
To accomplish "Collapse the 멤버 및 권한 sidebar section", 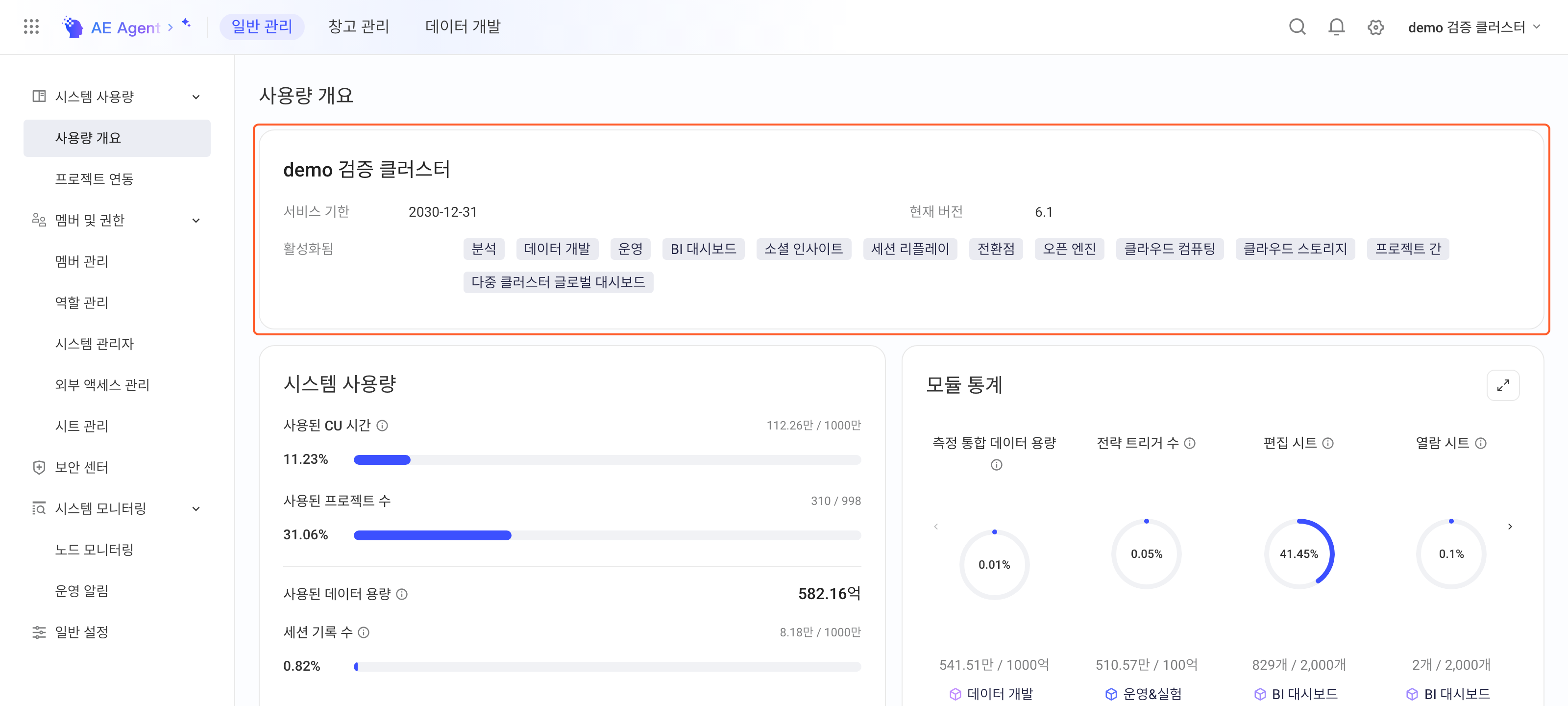I will pyautogui.click(x=196, y=221).
